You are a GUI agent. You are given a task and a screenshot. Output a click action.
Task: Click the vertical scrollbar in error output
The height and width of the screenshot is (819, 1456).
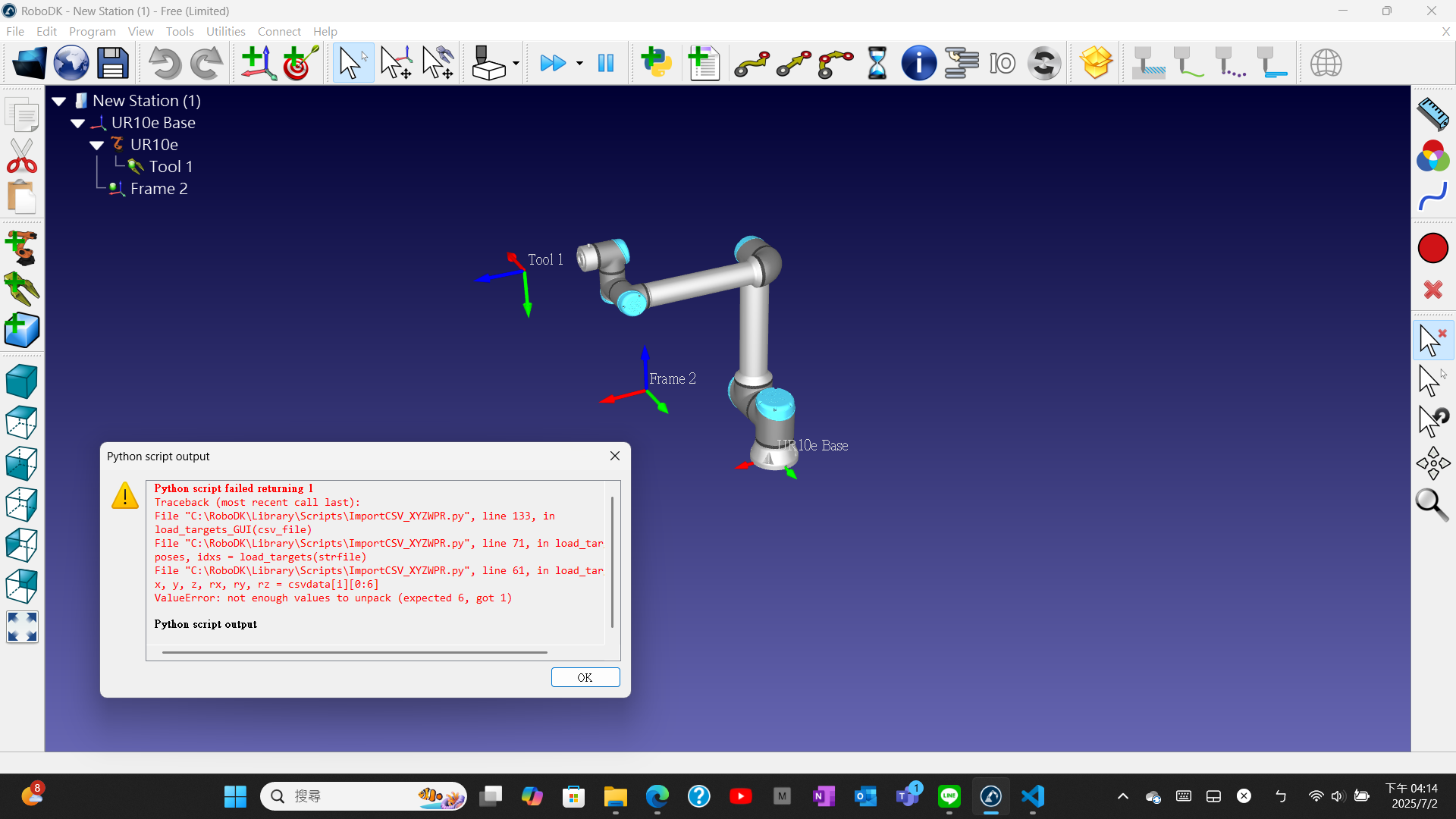(612, 561)
